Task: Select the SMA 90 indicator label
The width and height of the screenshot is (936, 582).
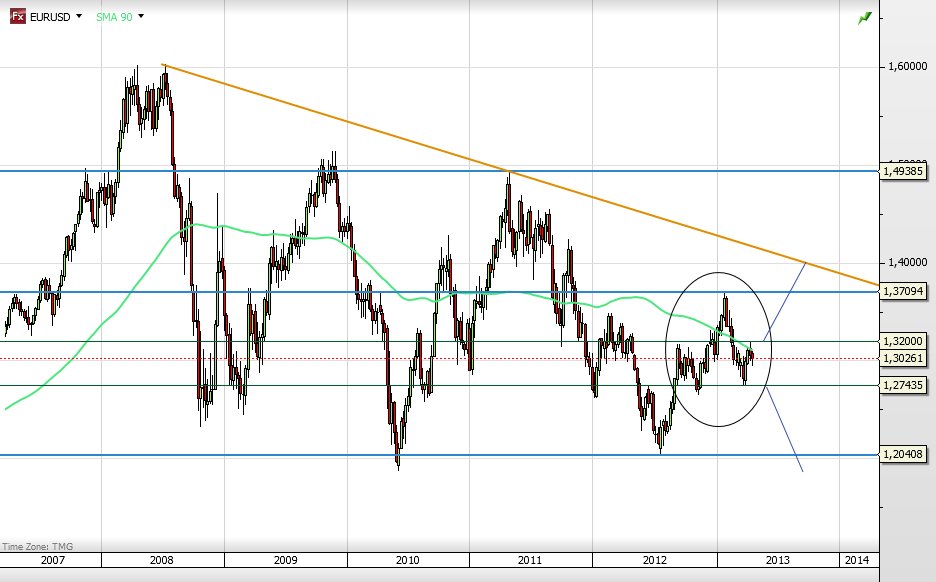Action: (114, 17)
